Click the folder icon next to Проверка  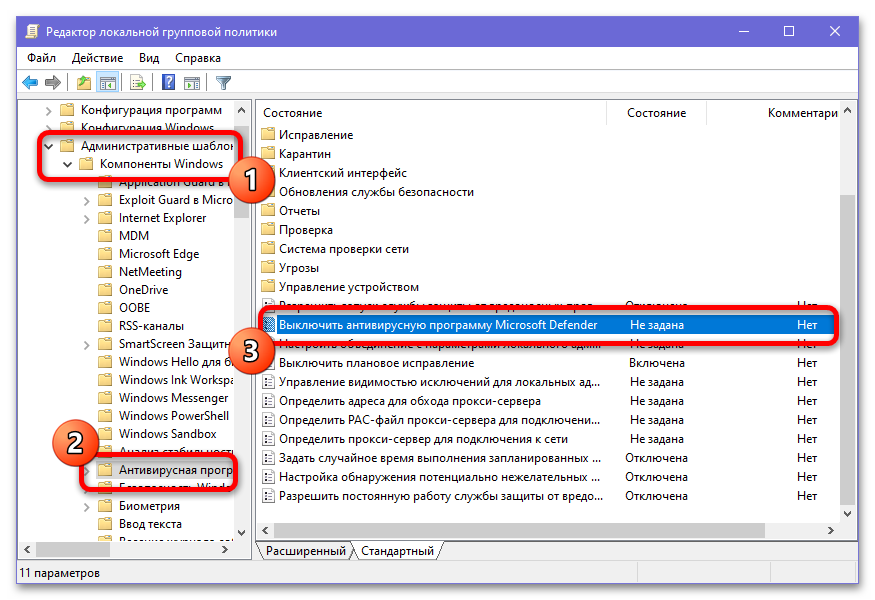[x=268, y=229]
